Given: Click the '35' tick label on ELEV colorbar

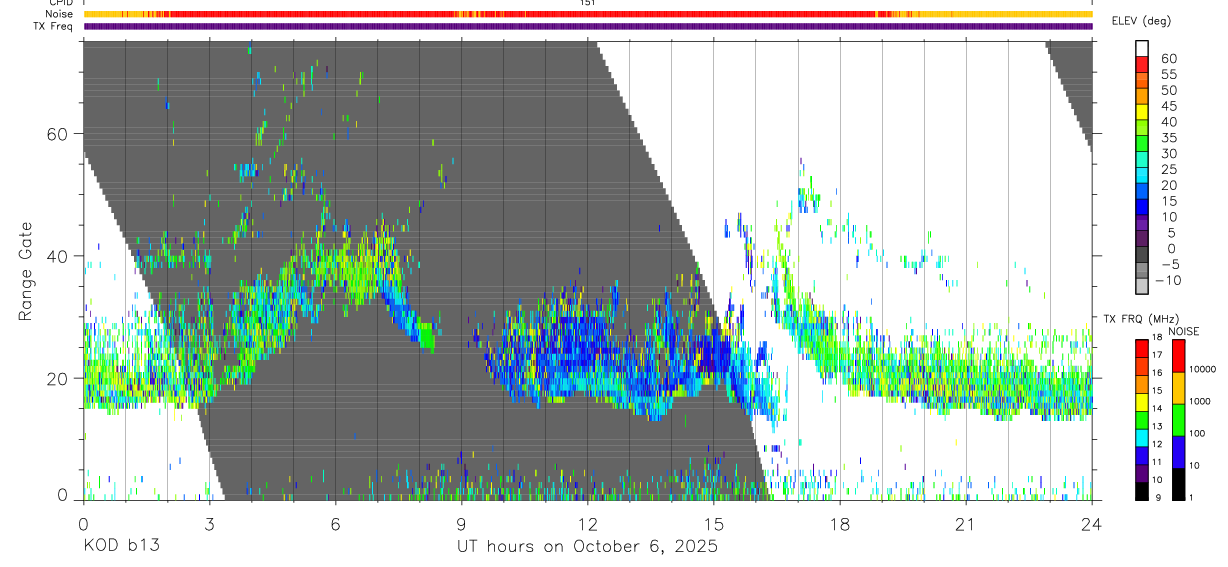Looking at the screenshot, I should 1168,137.
